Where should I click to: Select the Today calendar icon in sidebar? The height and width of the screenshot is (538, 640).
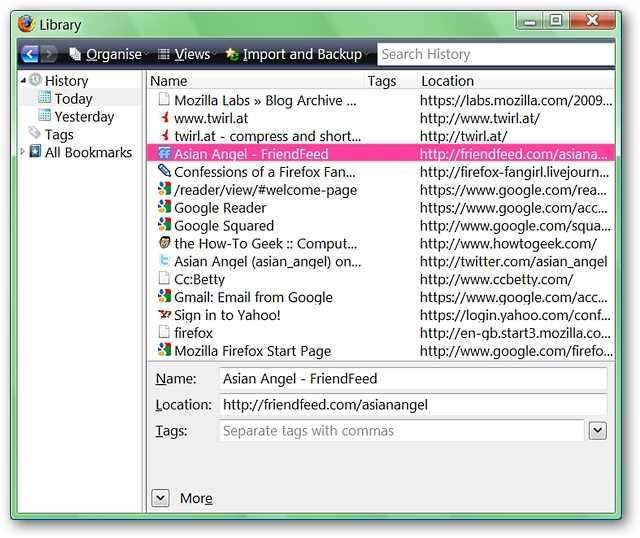click(44, 98)
